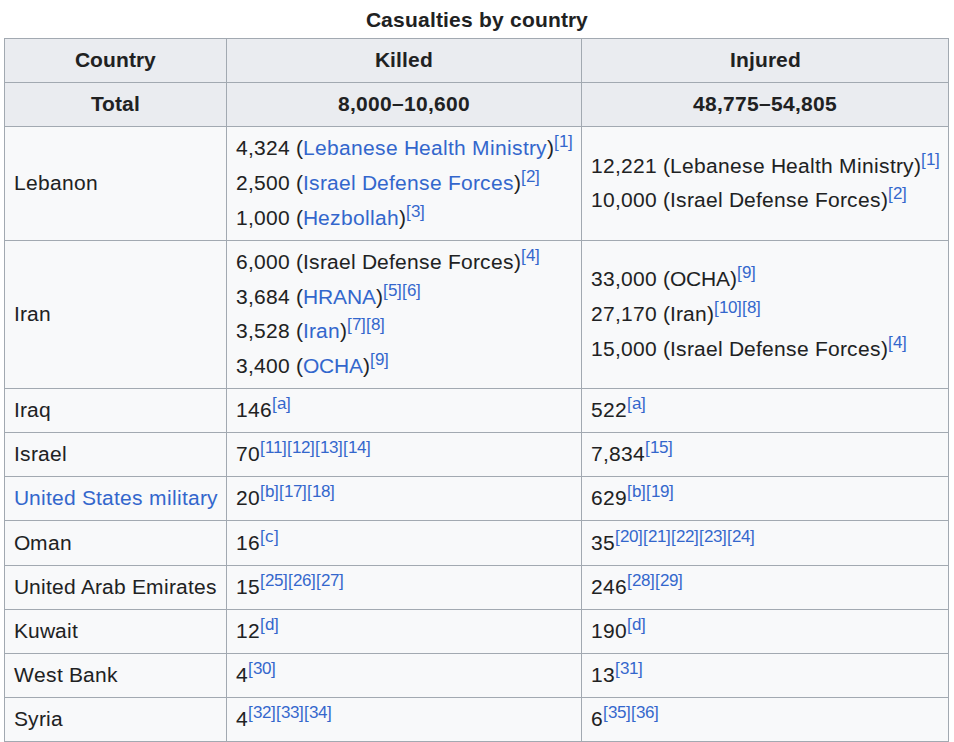The height and width of the screenshot is (742, 954).
Task: Click the Oman country cell
Action: pyautogui.click(x=116, y=543)
